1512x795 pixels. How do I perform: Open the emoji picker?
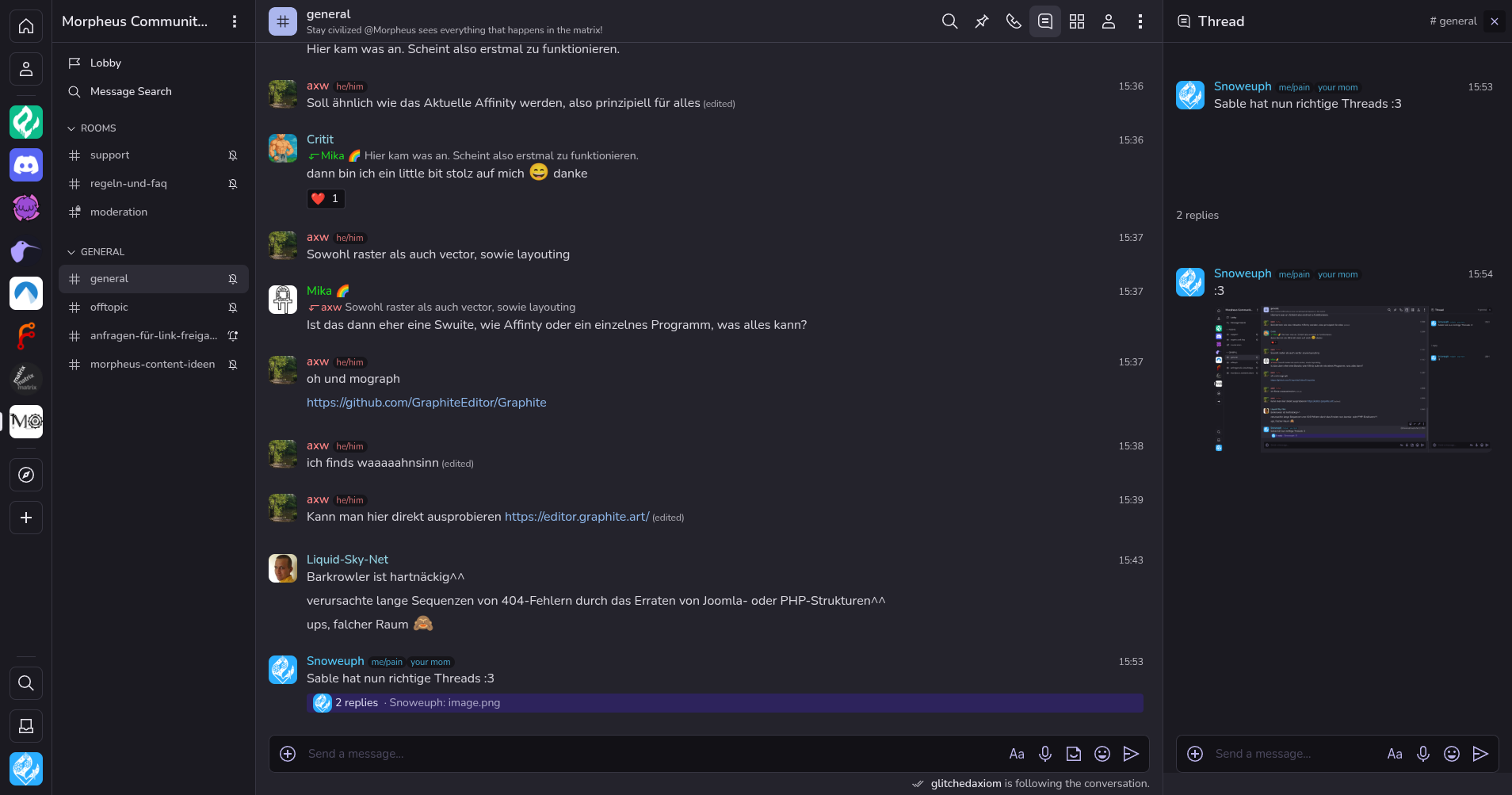pos(1102,754)
